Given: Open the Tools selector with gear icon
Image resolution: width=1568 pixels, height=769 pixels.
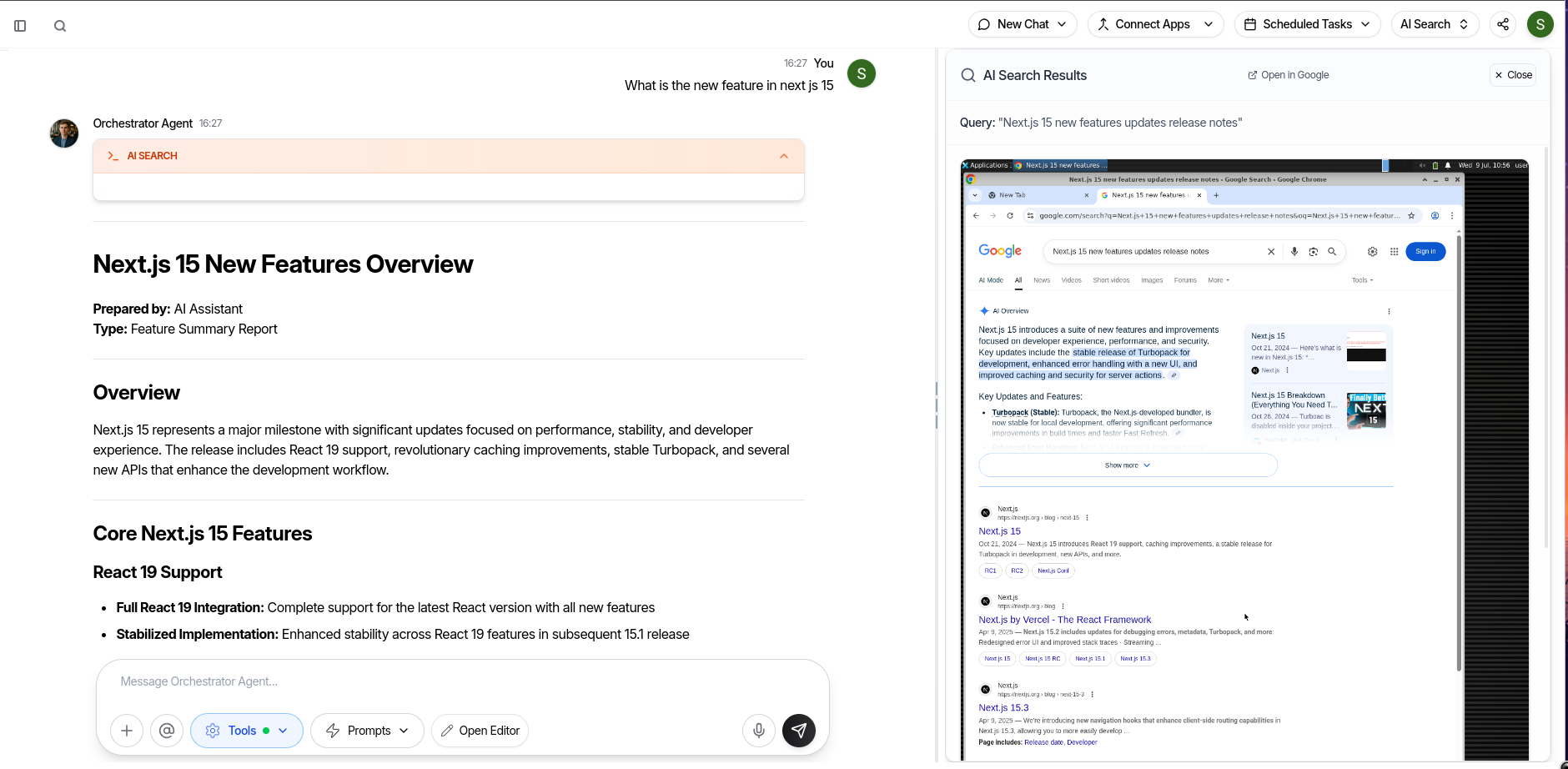Looking at the screenshot, I should click(246, 730).
